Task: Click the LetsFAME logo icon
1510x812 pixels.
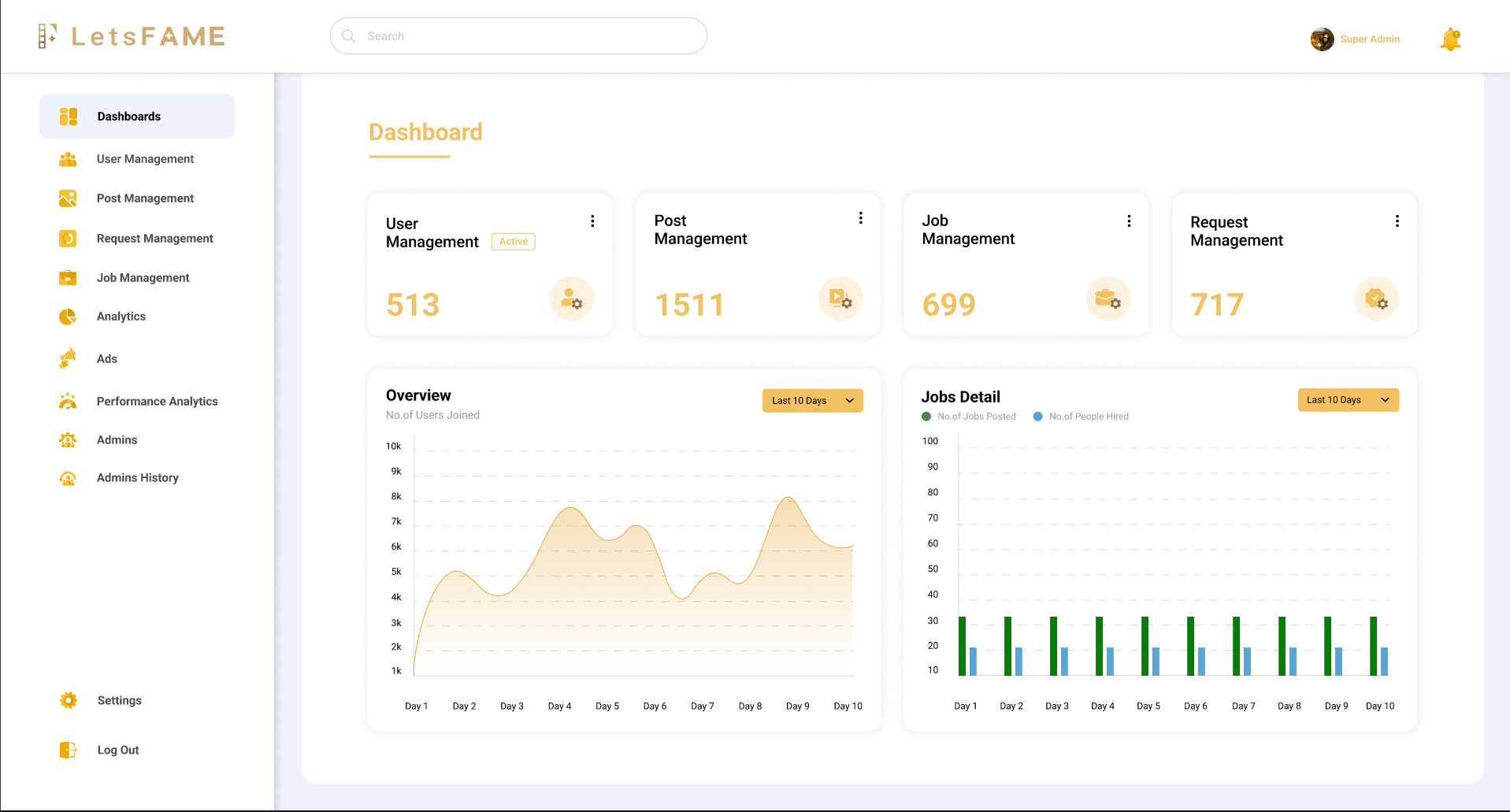Action: click(x=47, y=36)
